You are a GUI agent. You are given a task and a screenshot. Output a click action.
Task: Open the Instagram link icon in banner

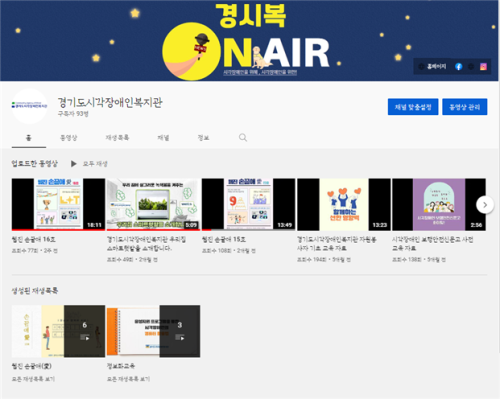pos(483,66)
